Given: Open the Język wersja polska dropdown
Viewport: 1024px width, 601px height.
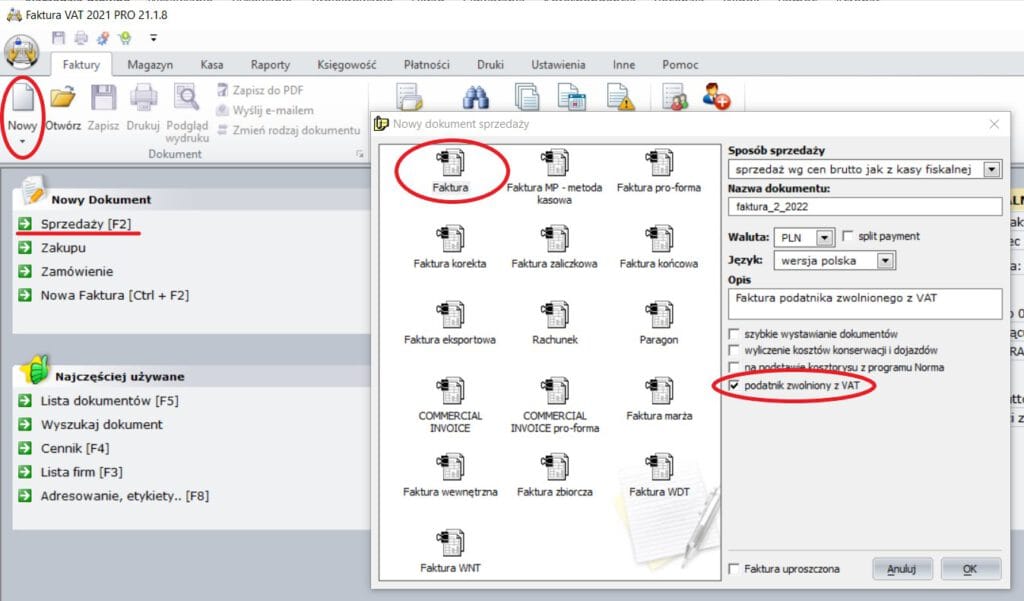Looking at the screenshot, I should (884, 261).
